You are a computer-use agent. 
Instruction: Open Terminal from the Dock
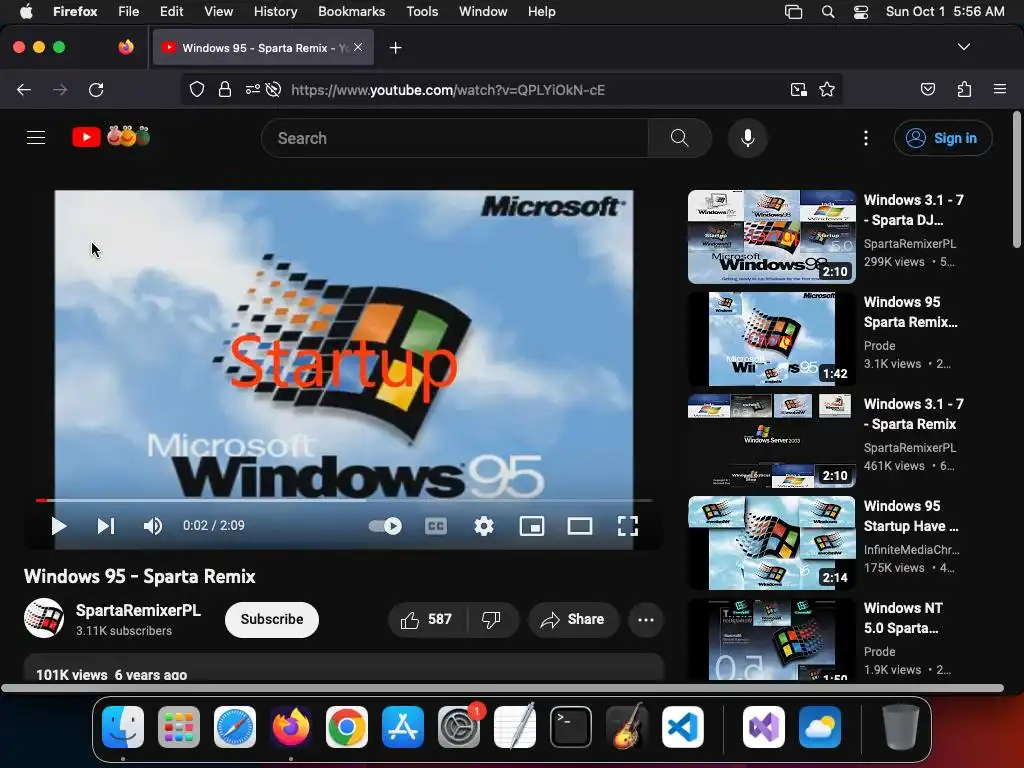(571, 727)
